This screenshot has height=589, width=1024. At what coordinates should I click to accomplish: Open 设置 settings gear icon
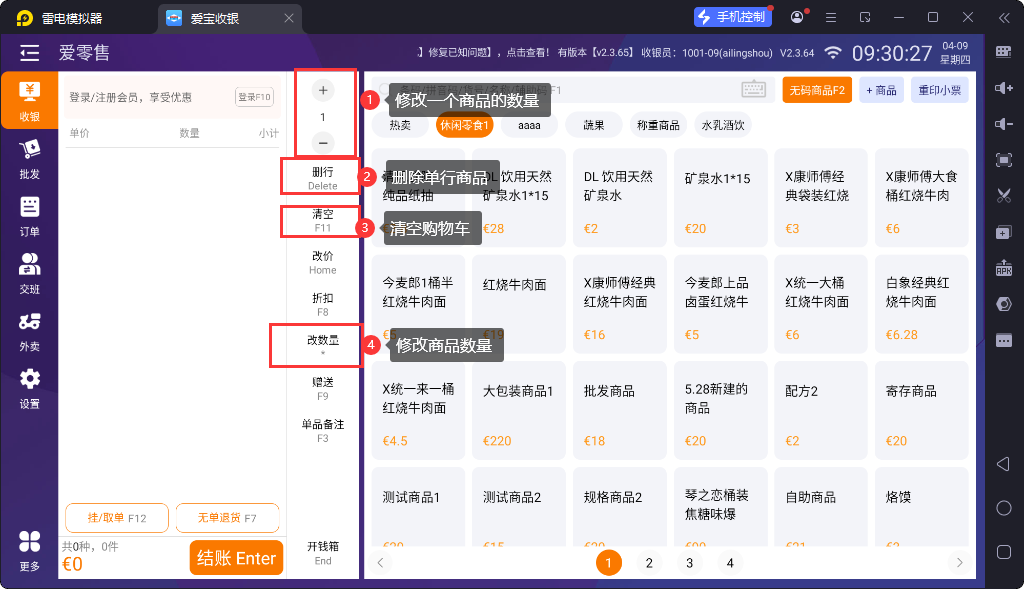coord(29,387)
